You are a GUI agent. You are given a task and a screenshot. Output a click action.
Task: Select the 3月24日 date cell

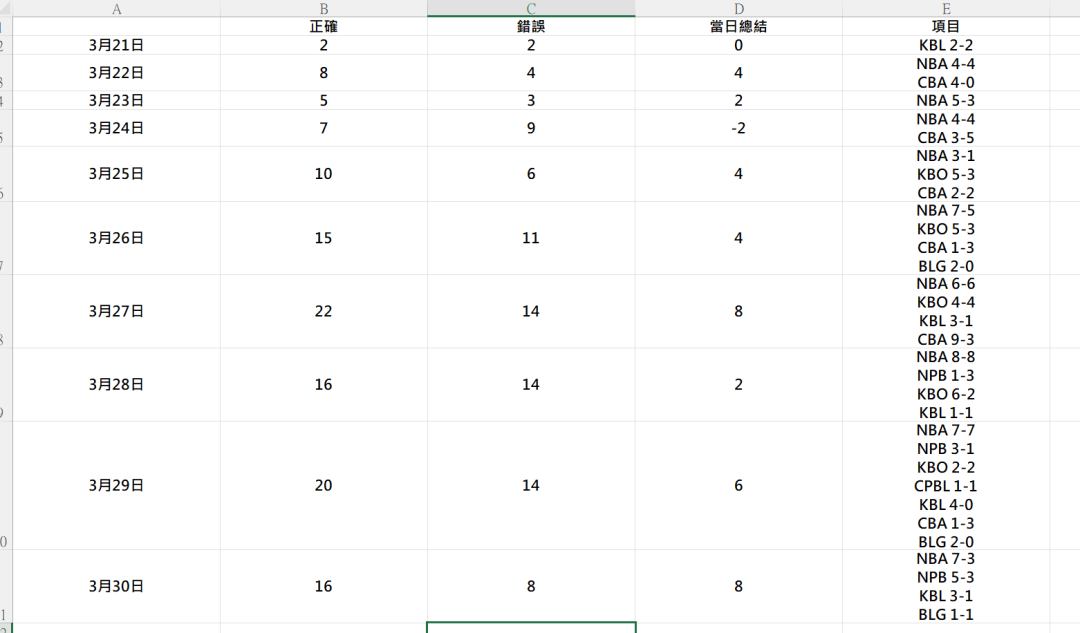pyautogui.click(x=116, y=128)
